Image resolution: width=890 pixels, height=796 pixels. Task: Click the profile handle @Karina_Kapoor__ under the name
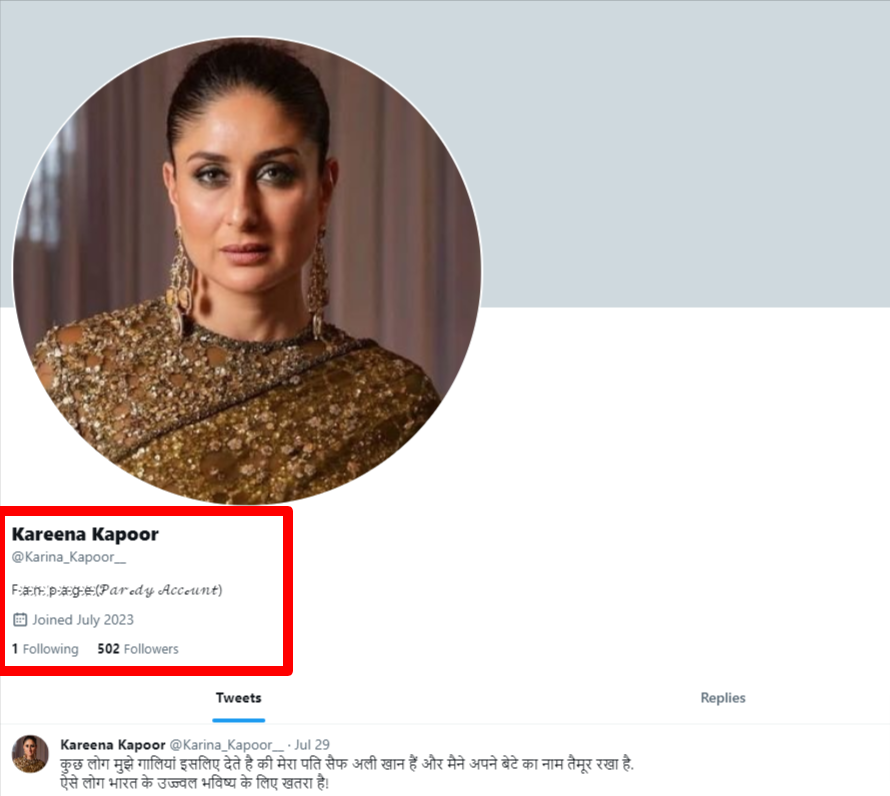[x=69, y=557]
